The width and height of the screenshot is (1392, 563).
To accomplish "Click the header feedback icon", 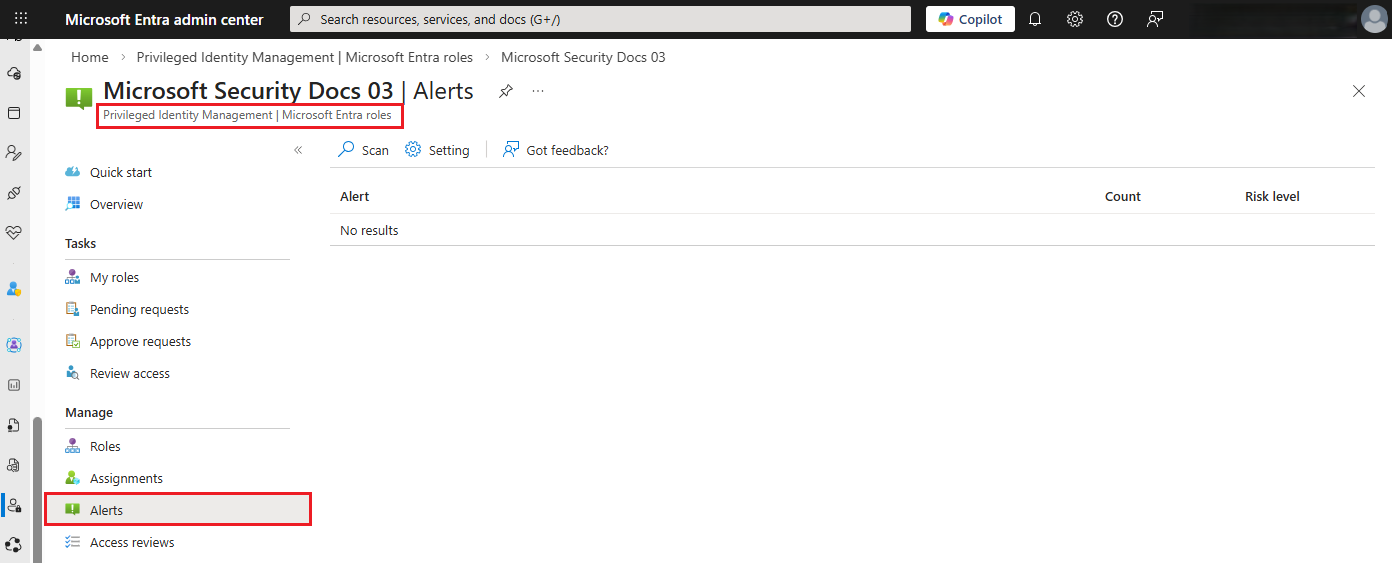I will pos(1155,19).
